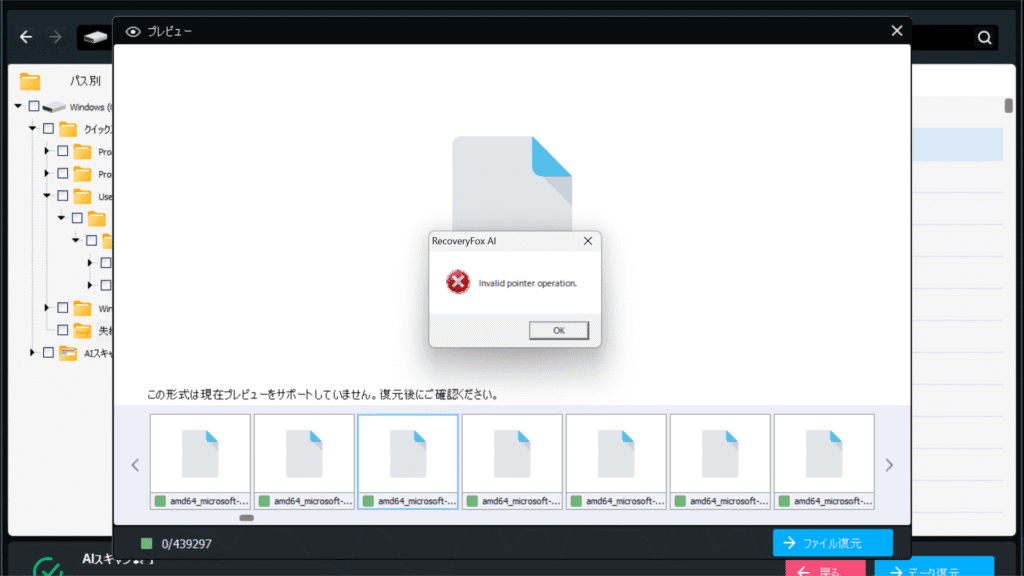The height and width of the screenshot is (576, 1024).
Task: Select the first amd64_microsoft thumbnail
Action: pyautogui.click(x=200, y=462)
